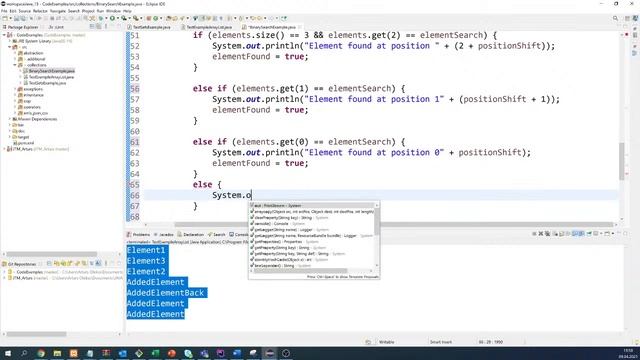Open the Eclipse icon on the taskbar

[269, 353]
